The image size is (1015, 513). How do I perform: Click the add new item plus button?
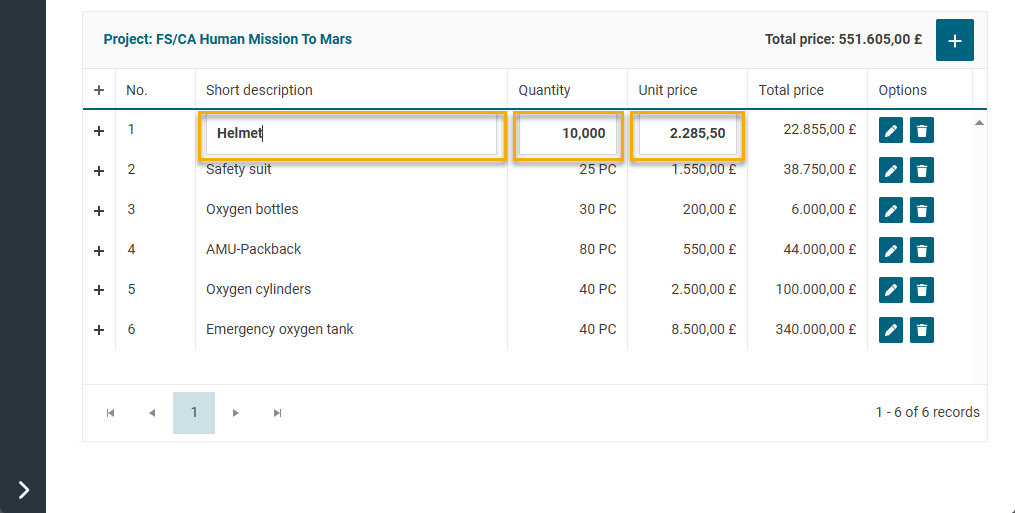pyautogui.click(x=954, y=40)
